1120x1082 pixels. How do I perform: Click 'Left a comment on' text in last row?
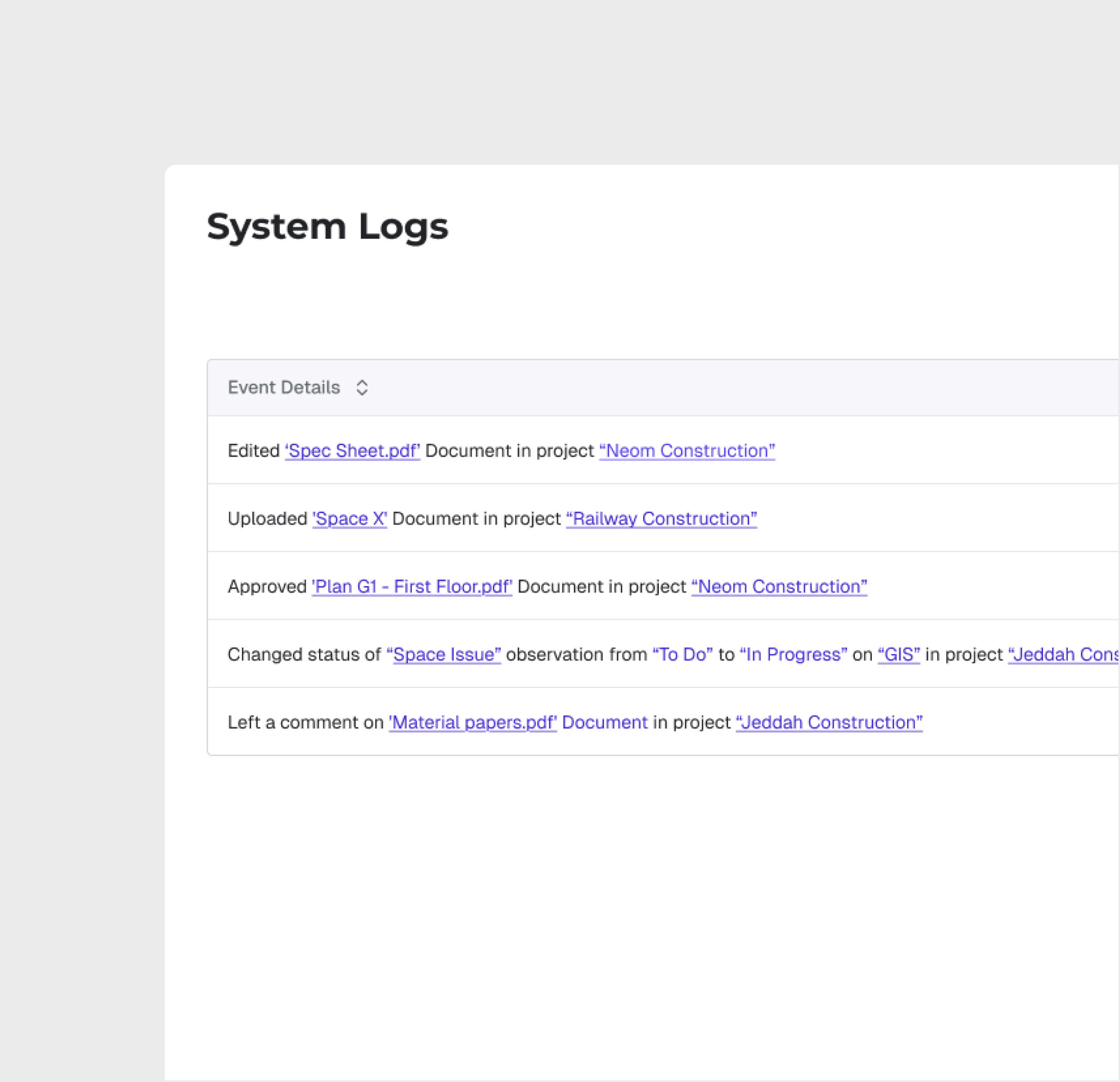pyautogui.click(x=305, y=723)
